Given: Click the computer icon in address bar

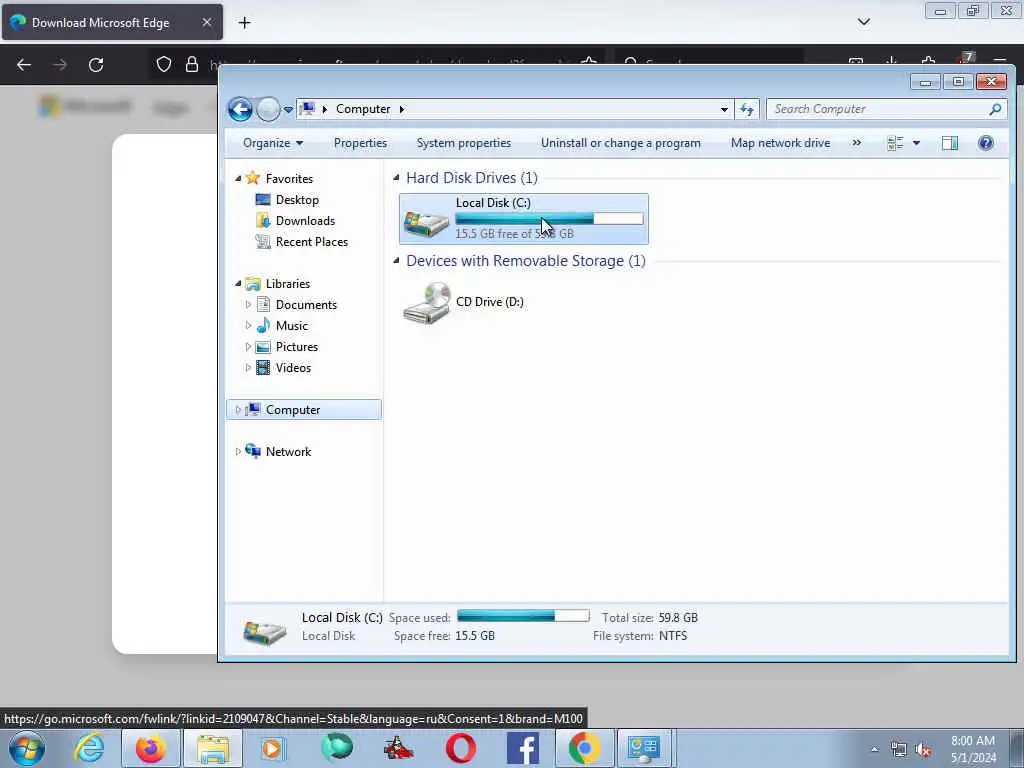Looking at the screenshot, I should tap(307, 109).
